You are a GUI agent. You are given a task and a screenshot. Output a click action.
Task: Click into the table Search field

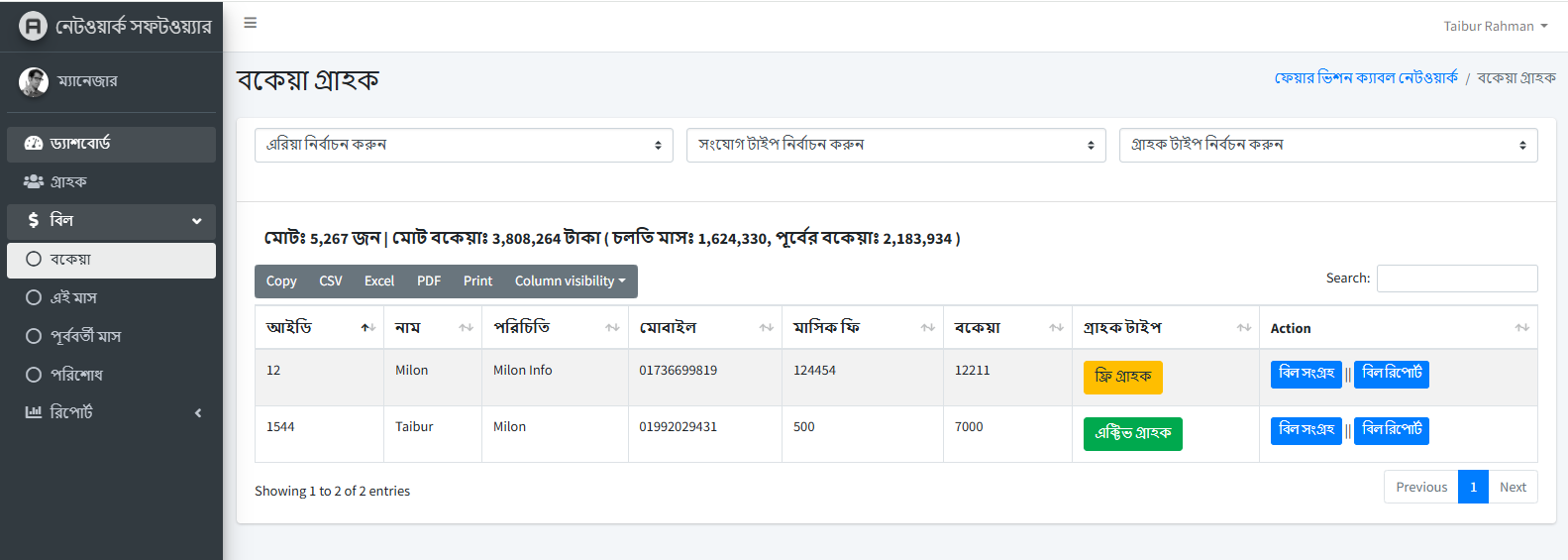[x=1456, y=279]
